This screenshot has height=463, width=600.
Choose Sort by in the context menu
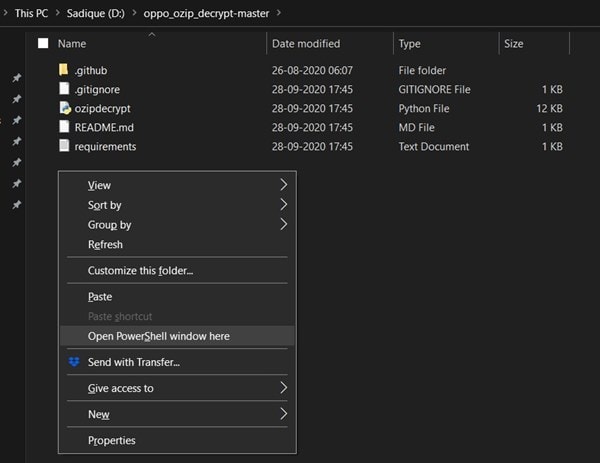tap(177, 205)
